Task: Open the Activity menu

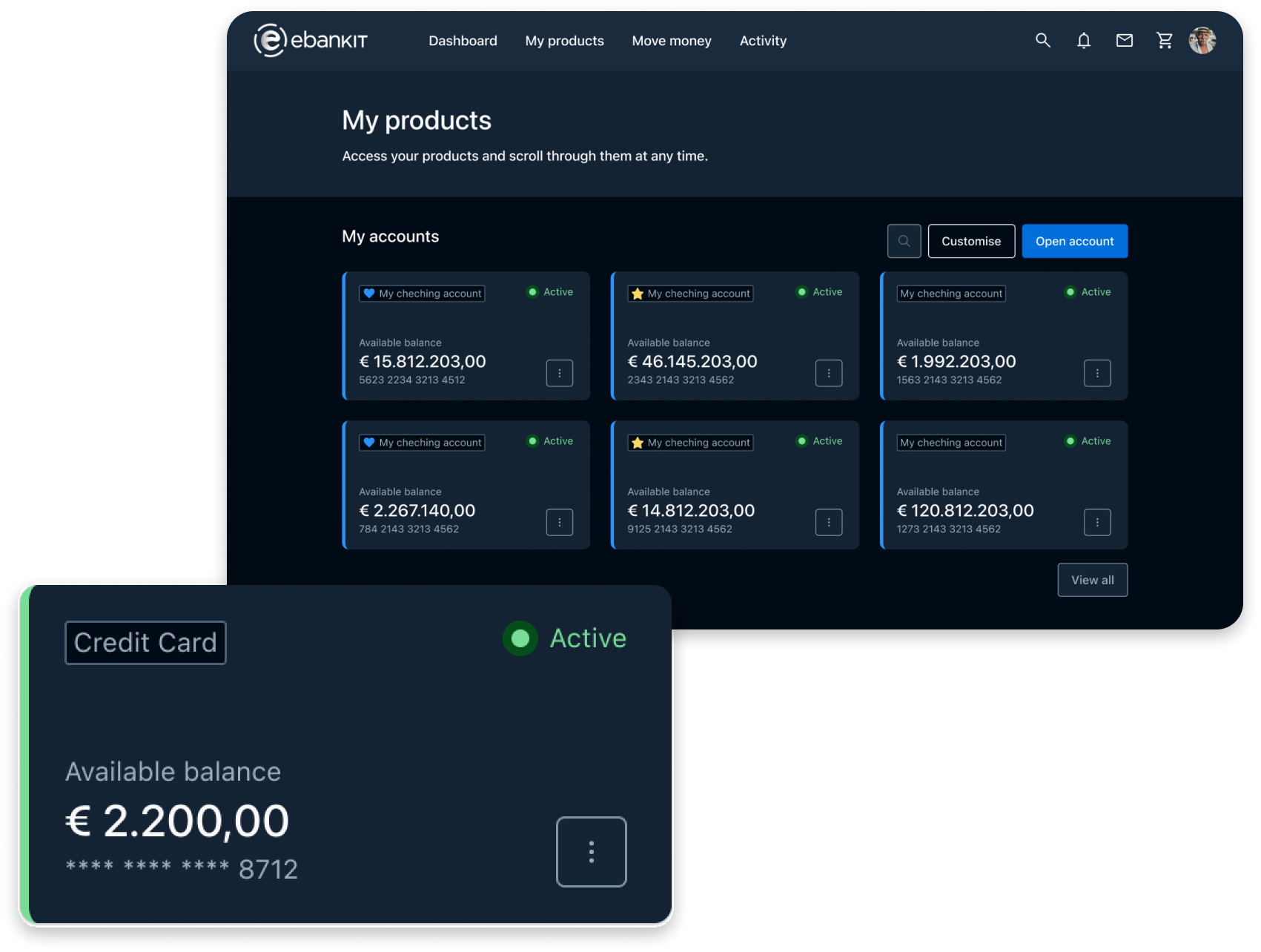Action: pos(763,41)
